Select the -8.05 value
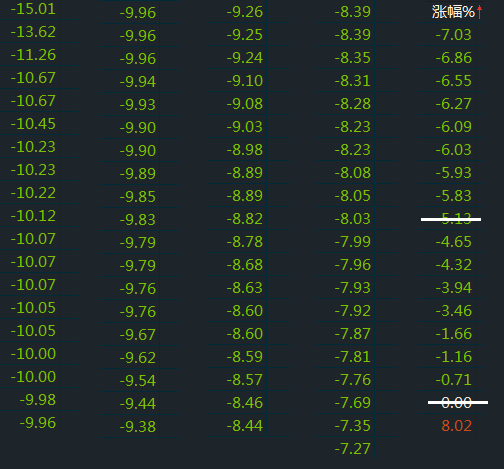The image size is (504, 469). (x=353, y=196)
